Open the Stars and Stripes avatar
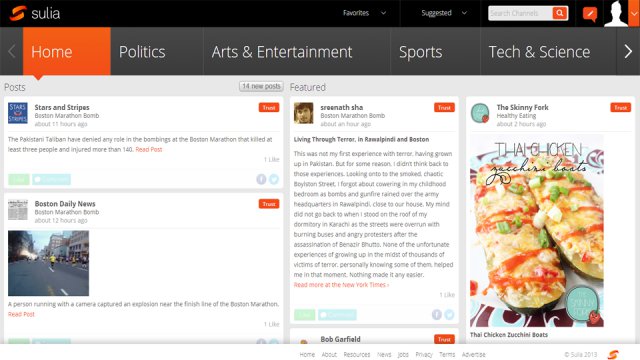The height and width of the screenshot is (360, 640). (18, 113)
